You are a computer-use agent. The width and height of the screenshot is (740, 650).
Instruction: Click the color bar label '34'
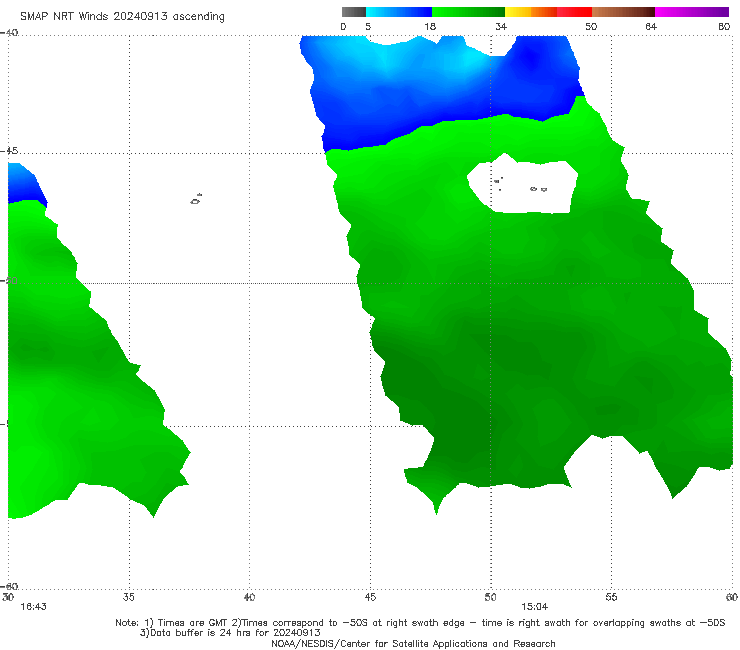coord(501,26)
